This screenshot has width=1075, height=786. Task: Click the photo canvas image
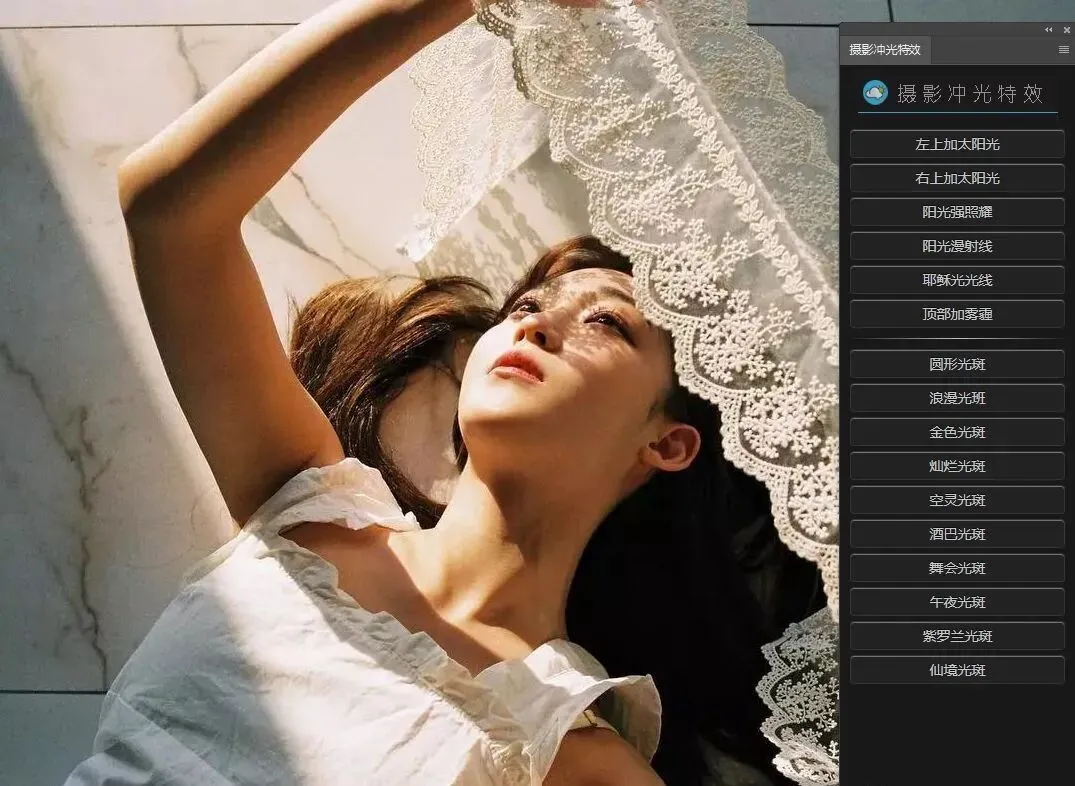click(419, 393)
